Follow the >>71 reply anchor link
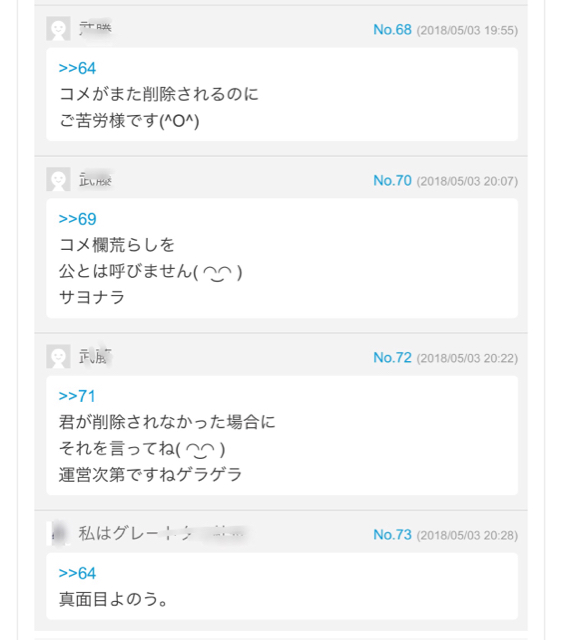Screen dimensions: 562x640 (77, 396)
